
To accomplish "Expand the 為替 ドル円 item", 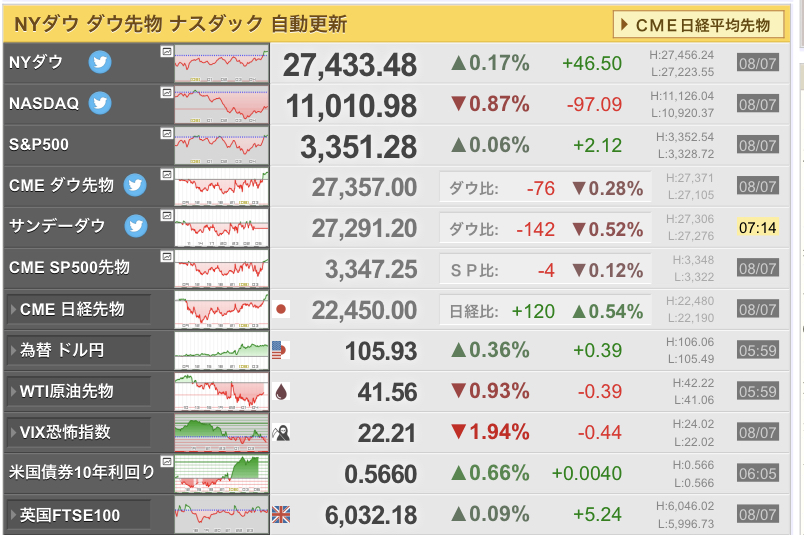I will [78, 350].
